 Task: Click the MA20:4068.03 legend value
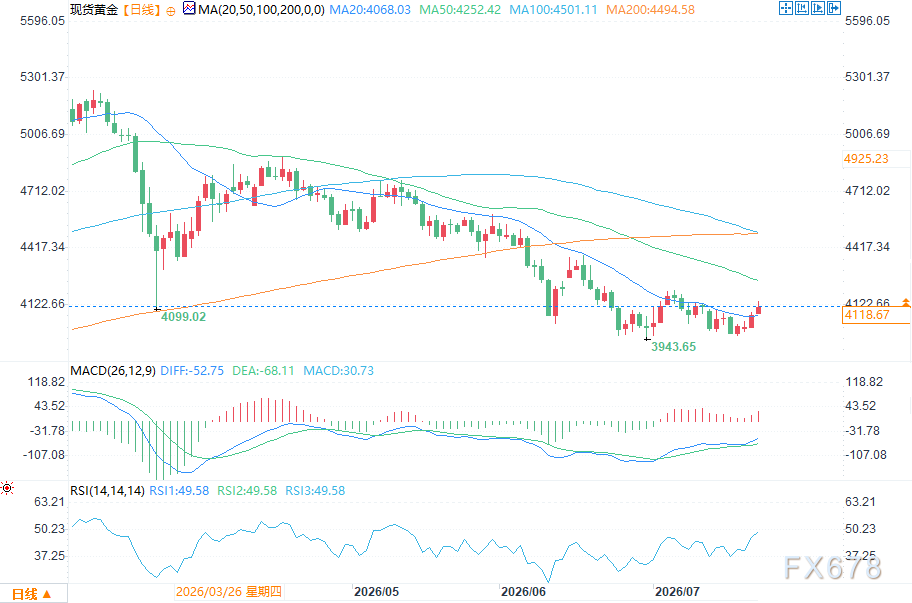point(370,9)
